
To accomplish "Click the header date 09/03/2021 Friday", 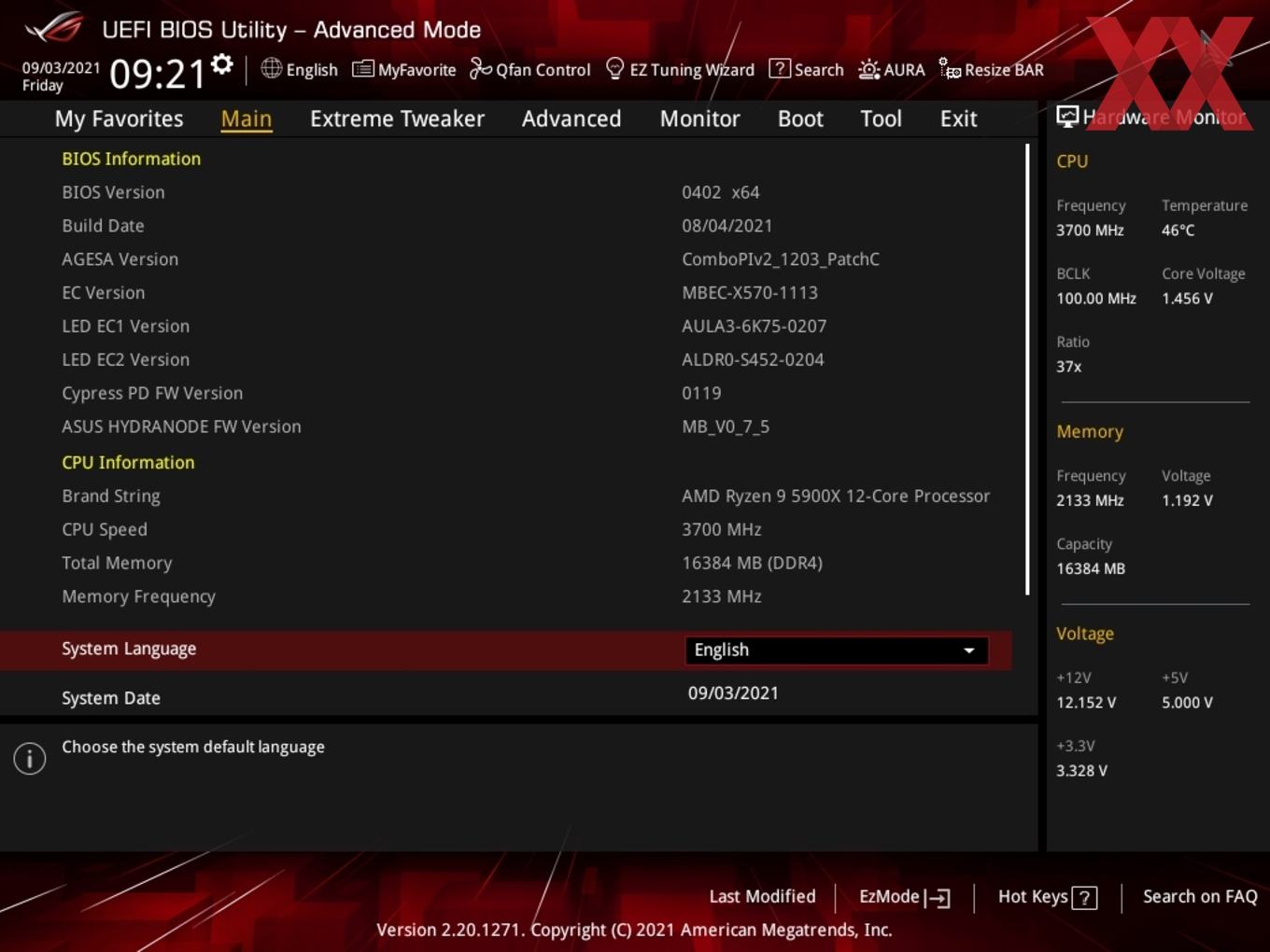I will pos(61,77).
